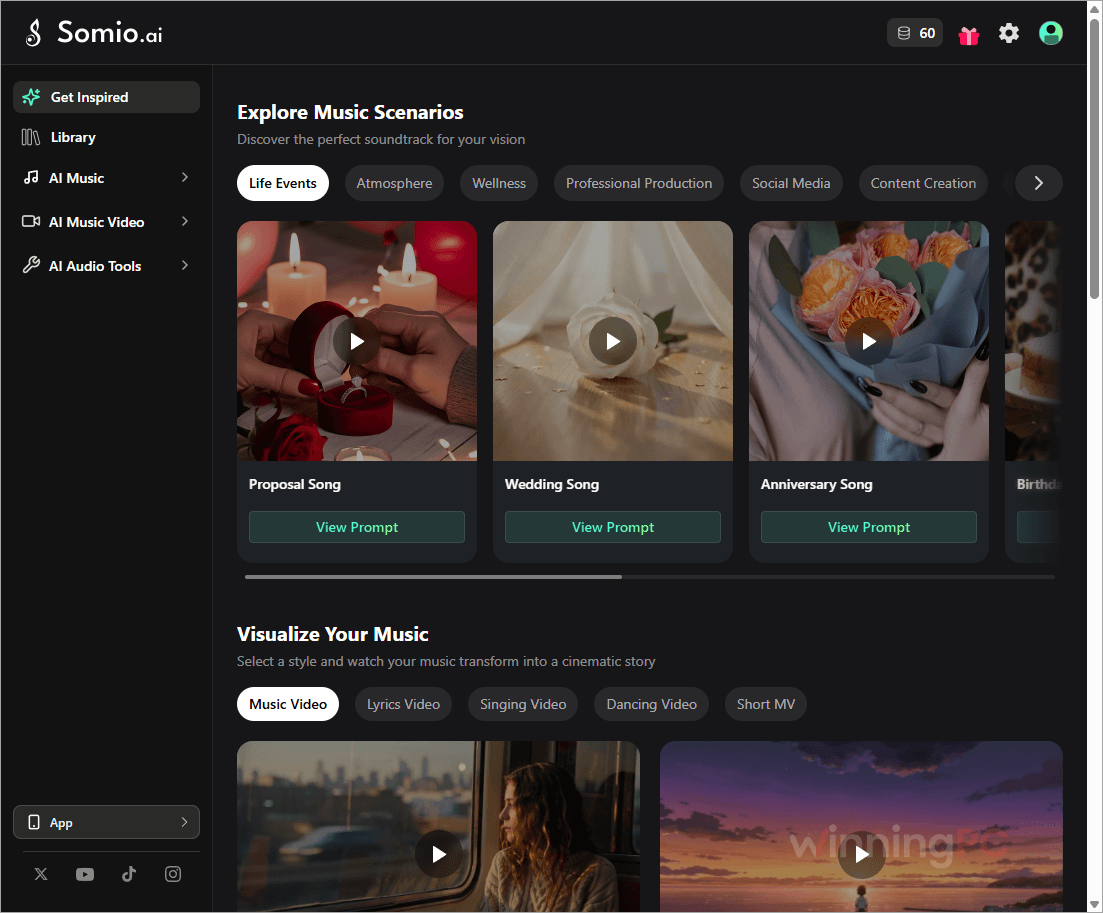The height and width of the screenshot is (913, 1103).
Task: Expand the AI Music Video chevron
Action: tap(184, 222)
